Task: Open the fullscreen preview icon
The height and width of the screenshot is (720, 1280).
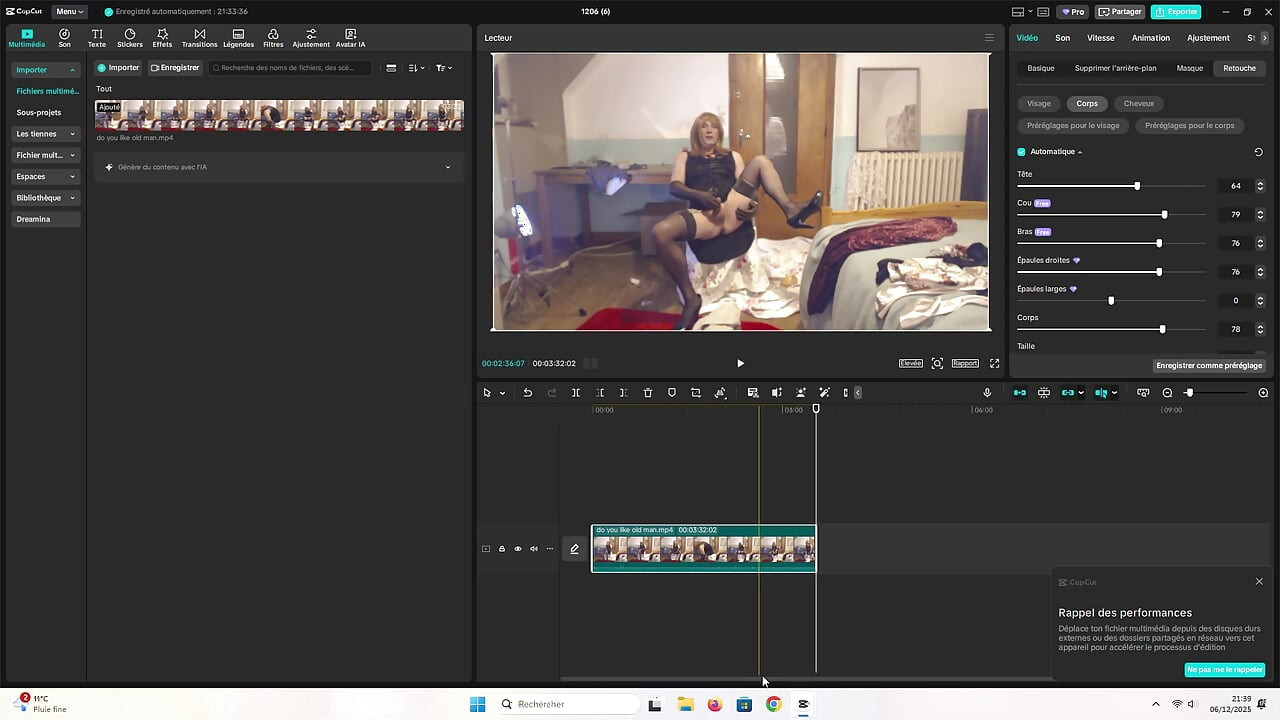Action: point(994,363)
